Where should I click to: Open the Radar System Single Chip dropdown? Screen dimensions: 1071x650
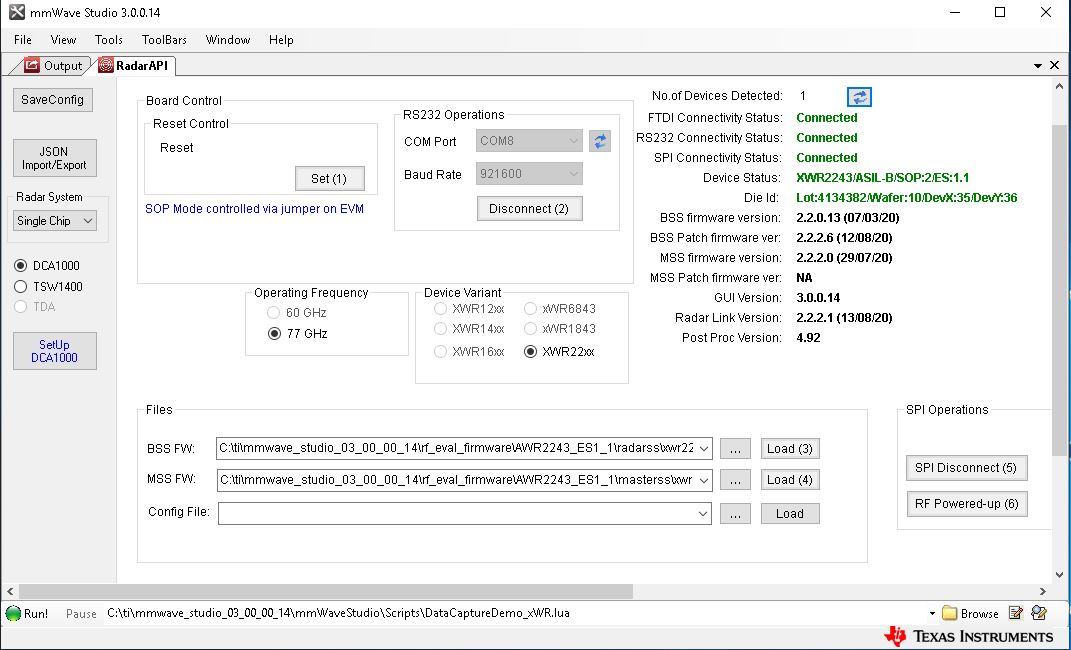[55, 221]
